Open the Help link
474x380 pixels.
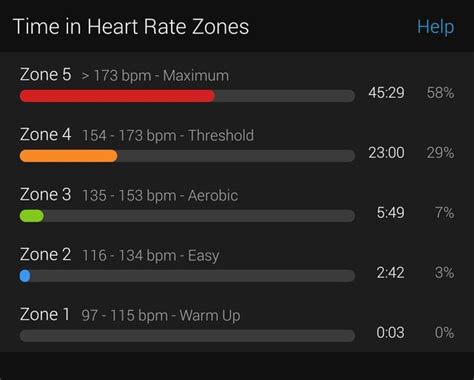click(436, 27)
